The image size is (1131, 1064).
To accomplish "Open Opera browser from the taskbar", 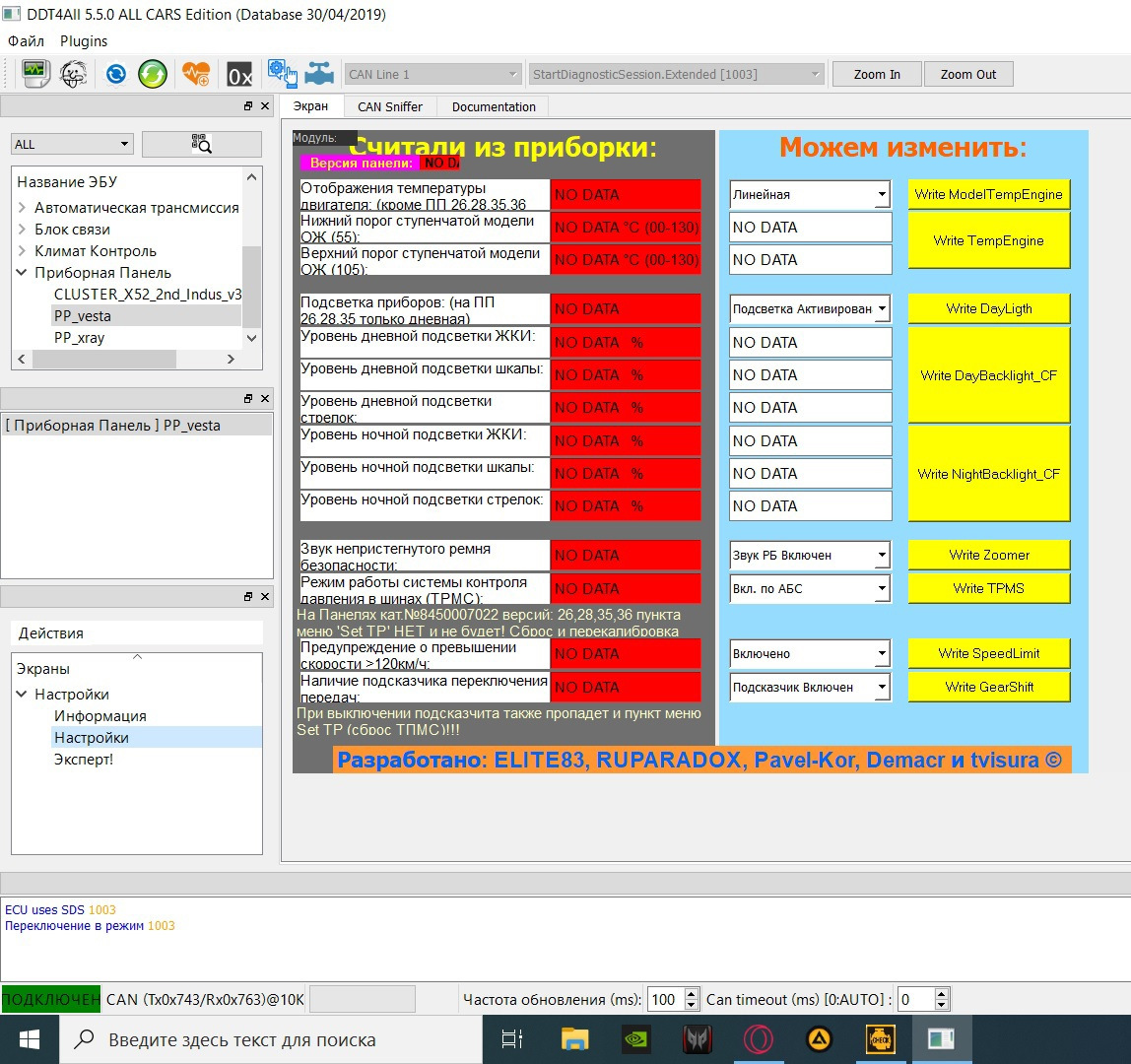I will pos(758,1039).
